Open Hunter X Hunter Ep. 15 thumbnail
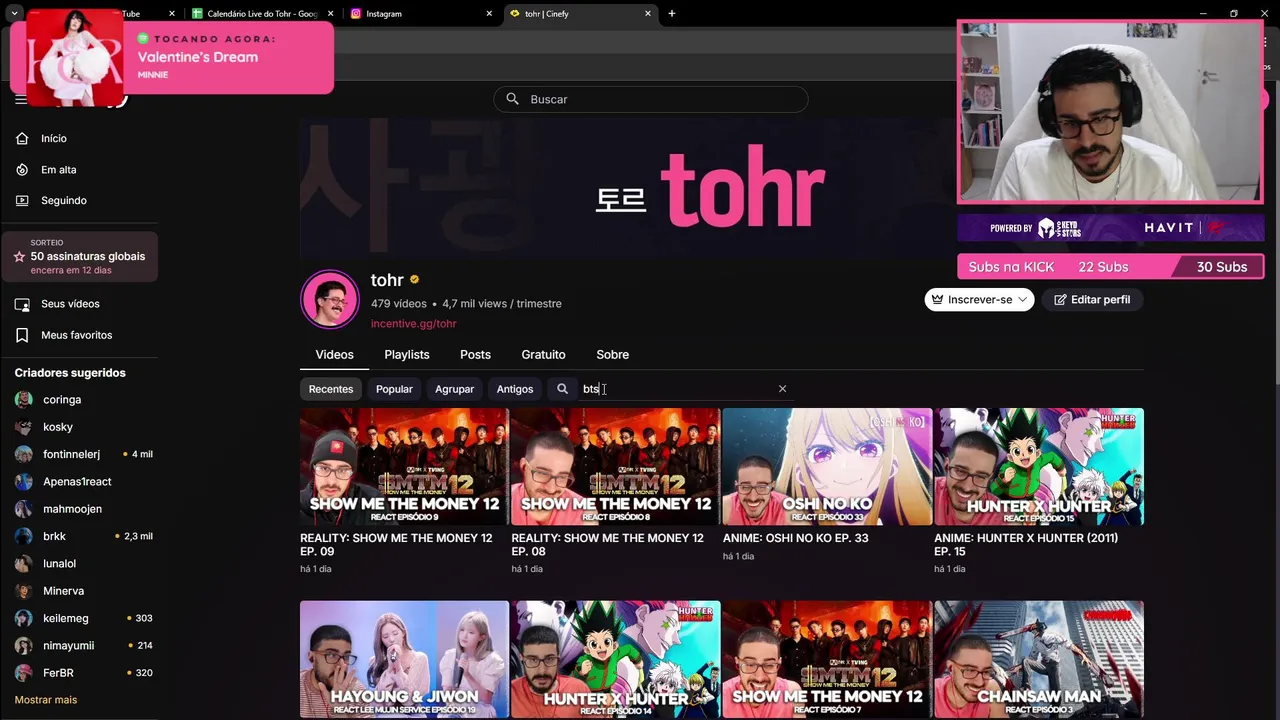Screen dimensions: 1280x720 1039,467
